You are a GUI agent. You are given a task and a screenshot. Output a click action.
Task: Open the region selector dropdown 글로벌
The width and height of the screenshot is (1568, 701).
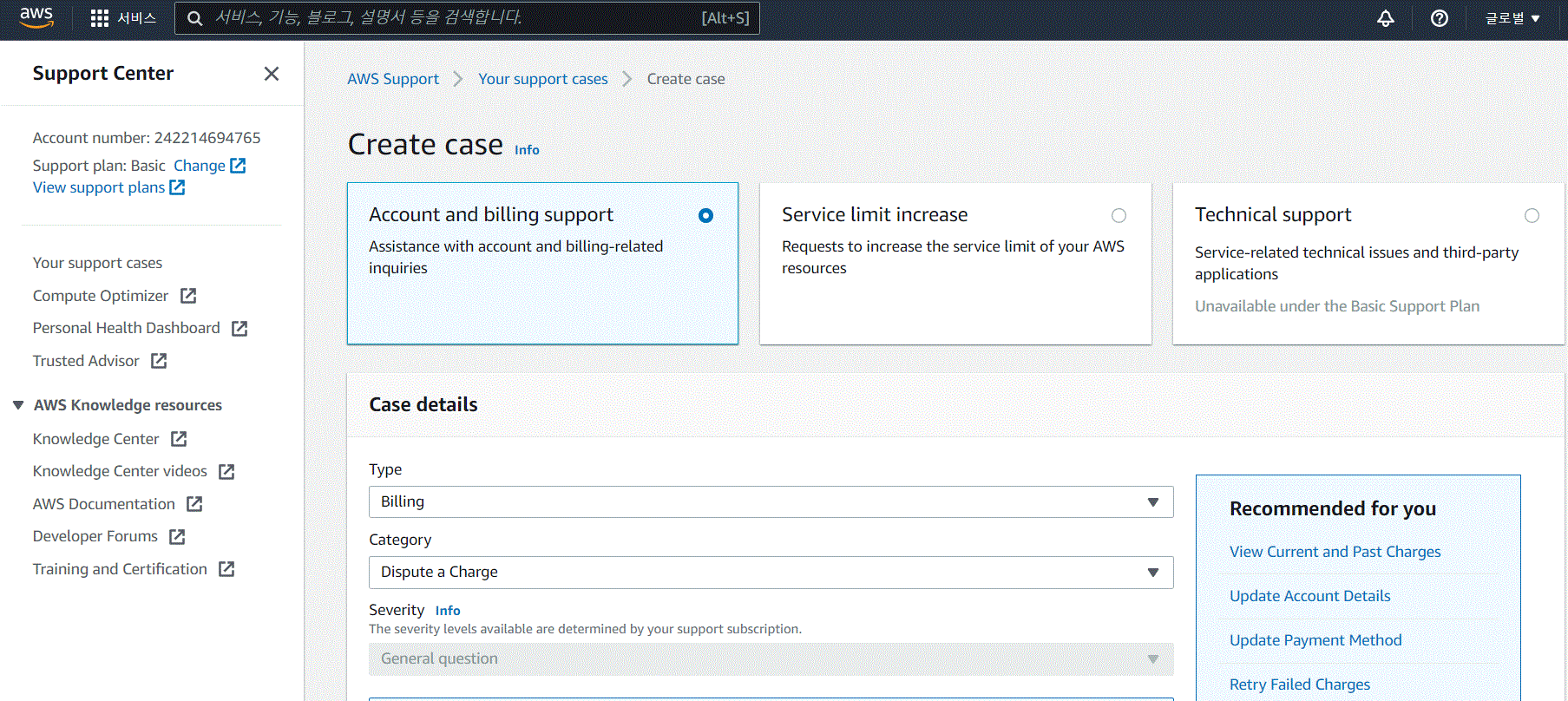click(x=1512, y=18)
